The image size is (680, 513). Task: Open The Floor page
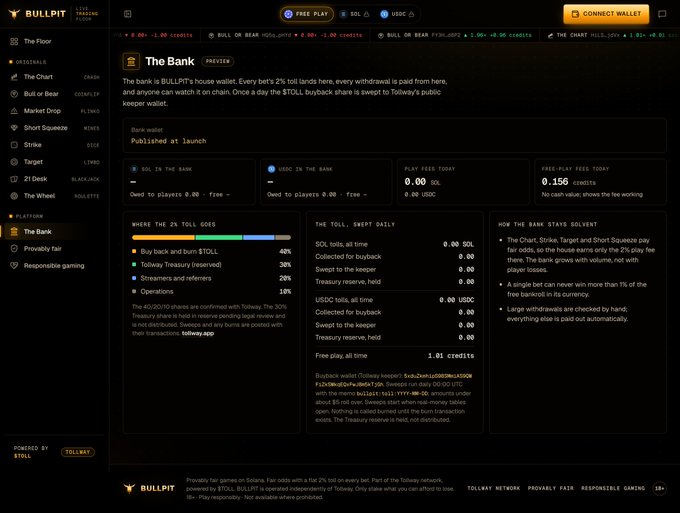point(55,41)
